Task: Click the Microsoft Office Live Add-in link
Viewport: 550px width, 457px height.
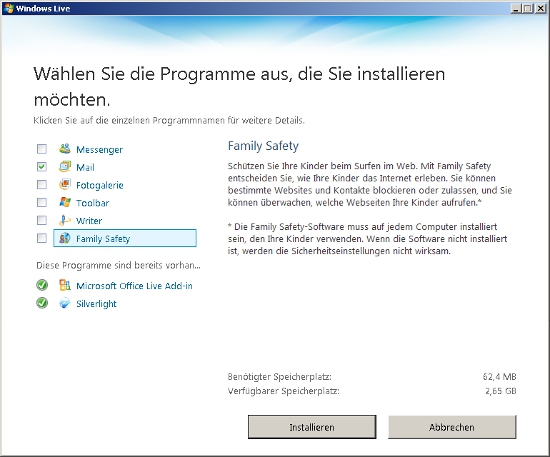Action: coord(134,286)
